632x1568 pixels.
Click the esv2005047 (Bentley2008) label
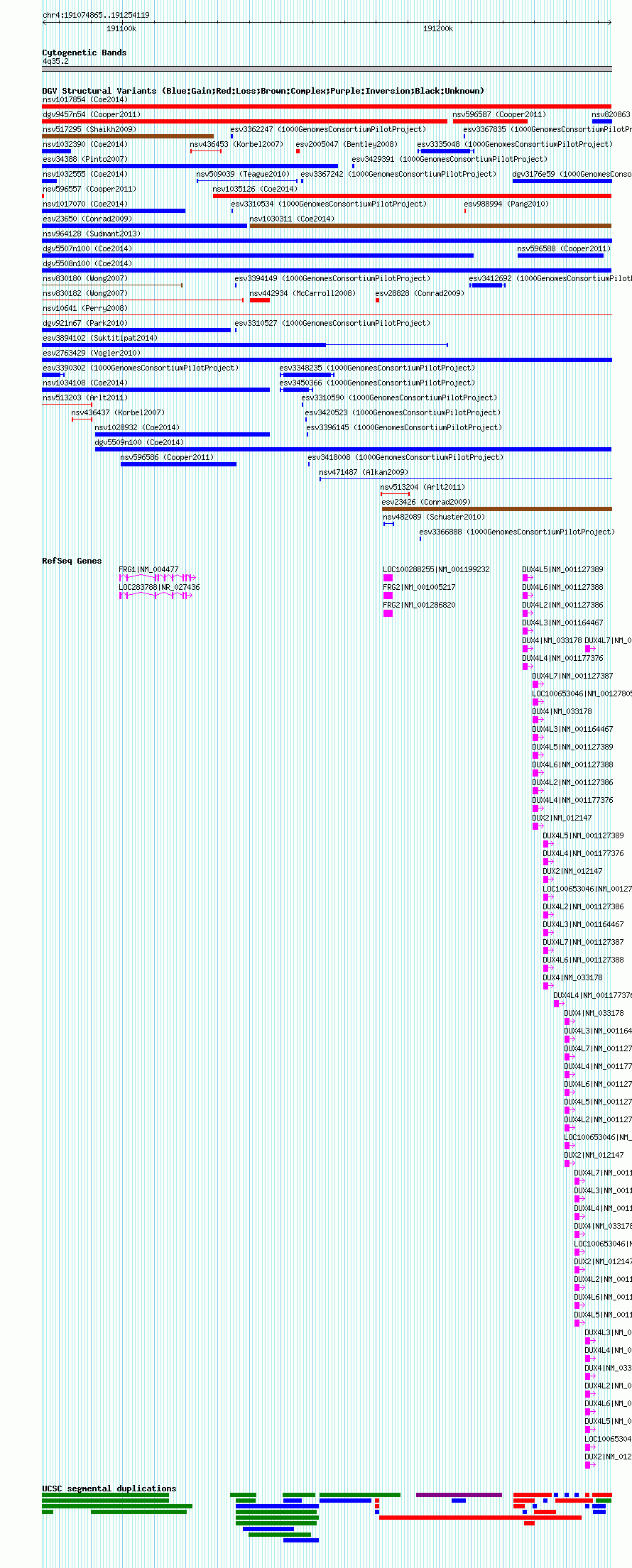[347, 144]
